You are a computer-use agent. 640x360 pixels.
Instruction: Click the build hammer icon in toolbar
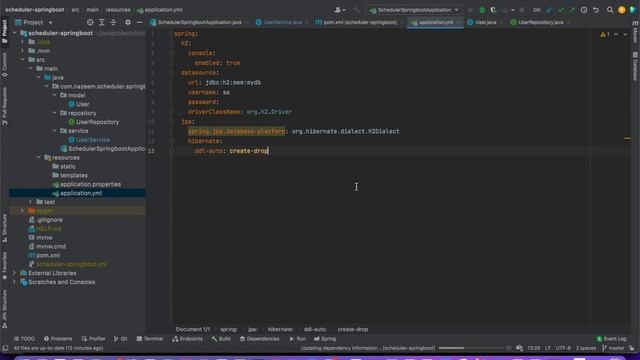[357, 10]
